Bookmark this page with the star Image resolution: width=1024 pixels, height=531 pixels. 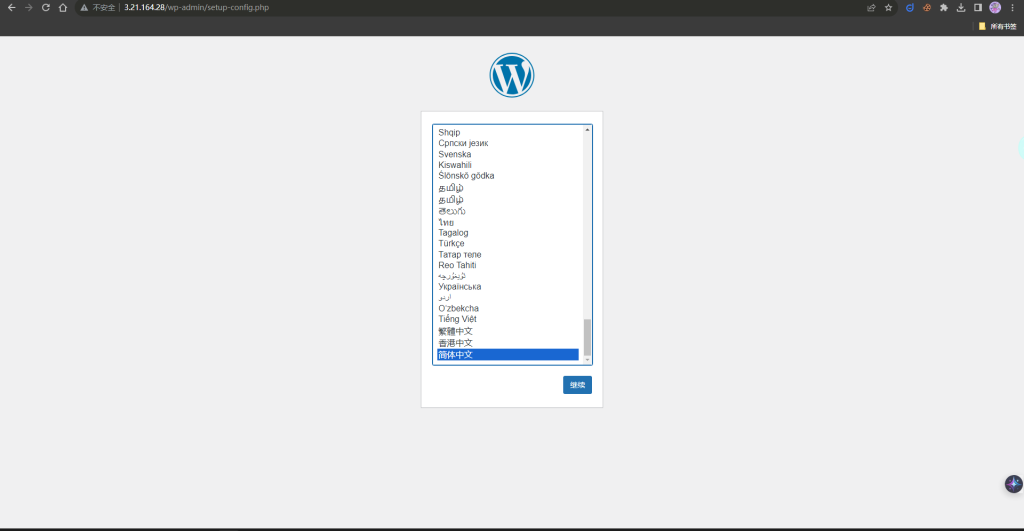coord(888,8)
